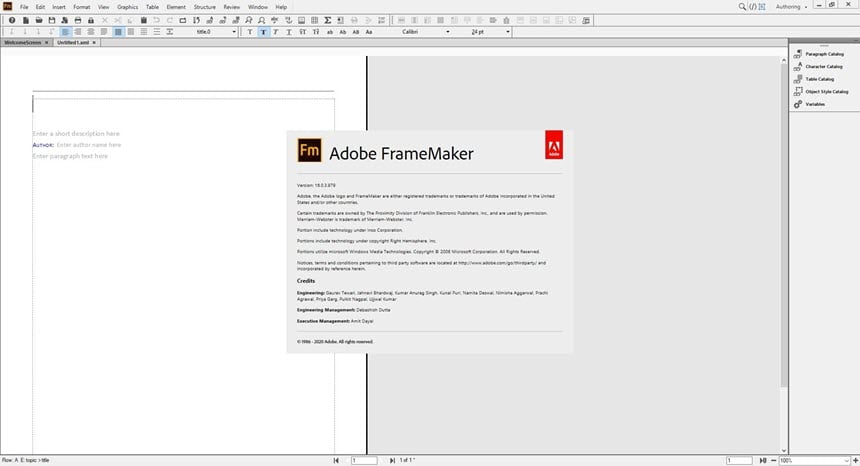Open the Help menu
The height and width of the screenshot is (466, 860).
(281, 7)
